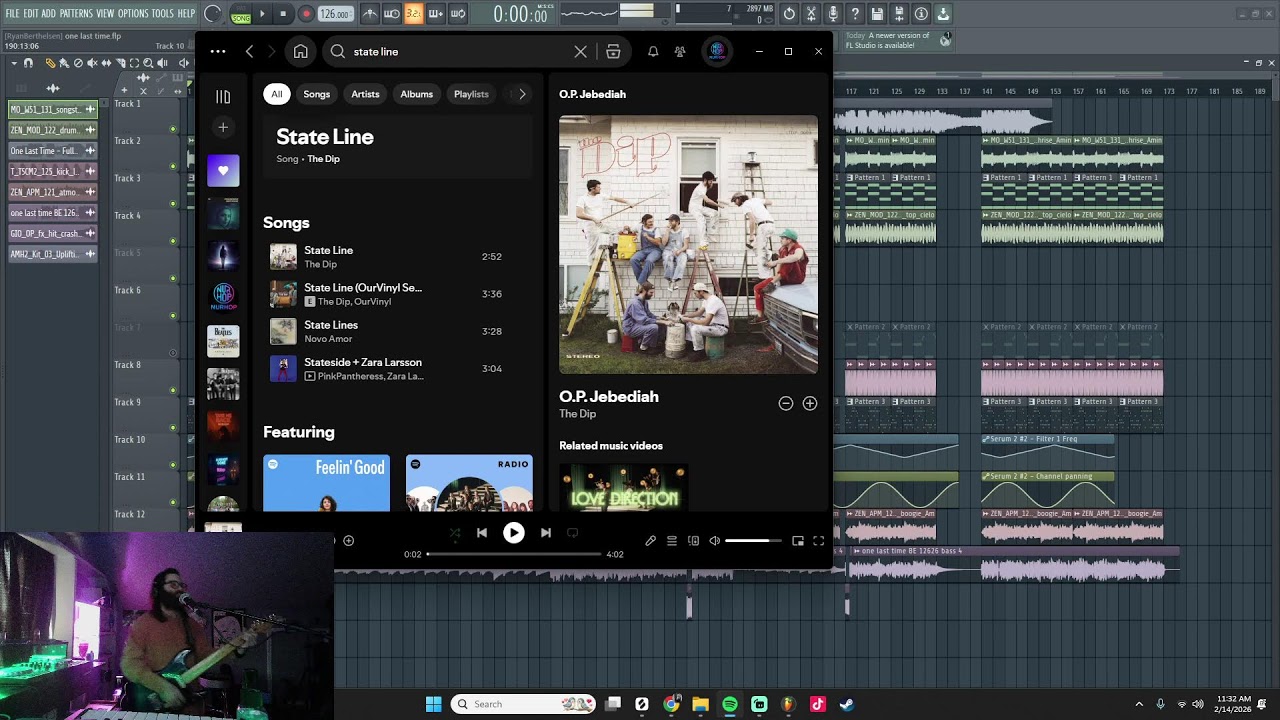
Task: Open FL Studio OPTIONS menu
Action: pos(133,13)
